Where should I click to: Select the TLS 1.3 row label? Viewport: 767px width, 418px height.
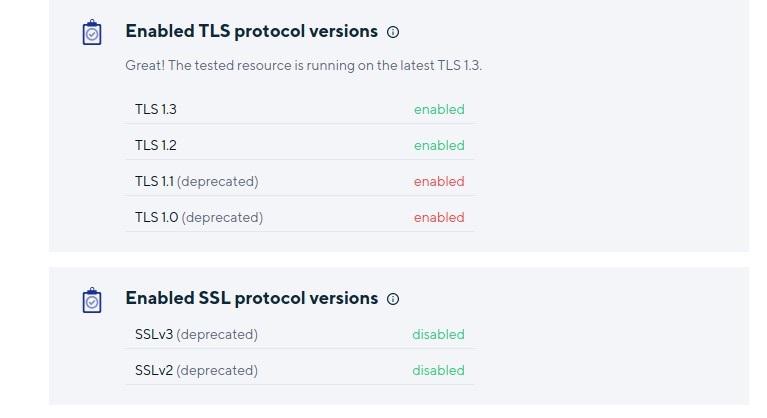[x=156, y=110]
